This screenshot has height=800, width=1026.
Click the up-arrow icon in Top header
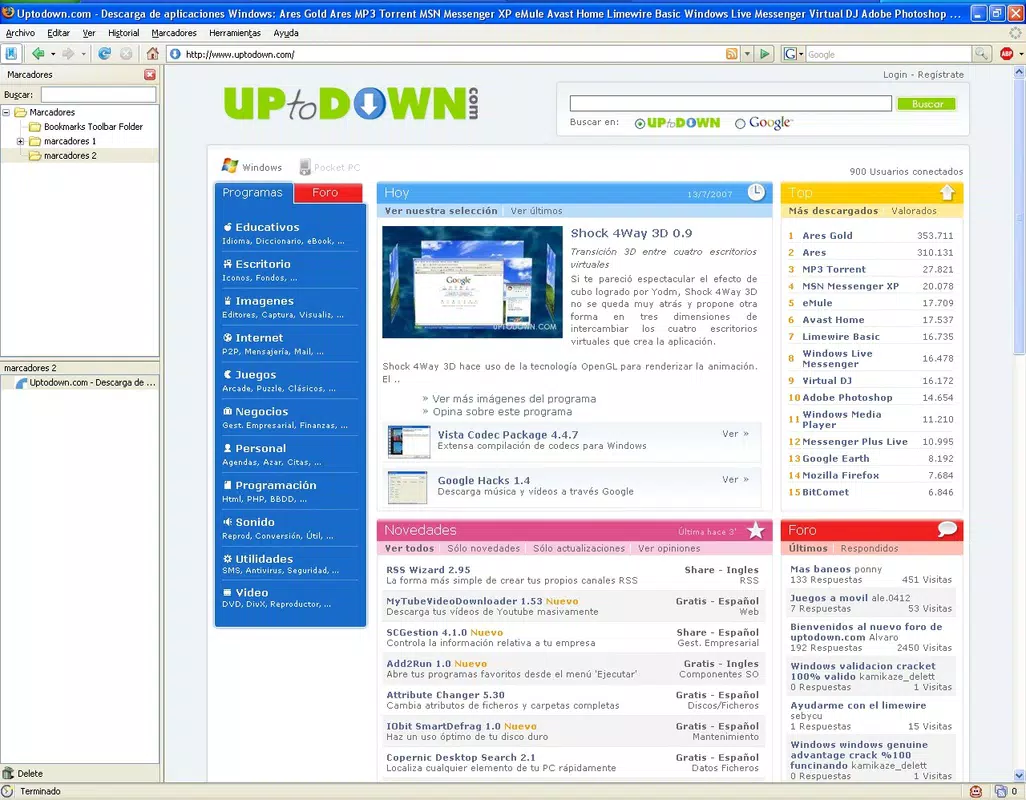(947, 192)
